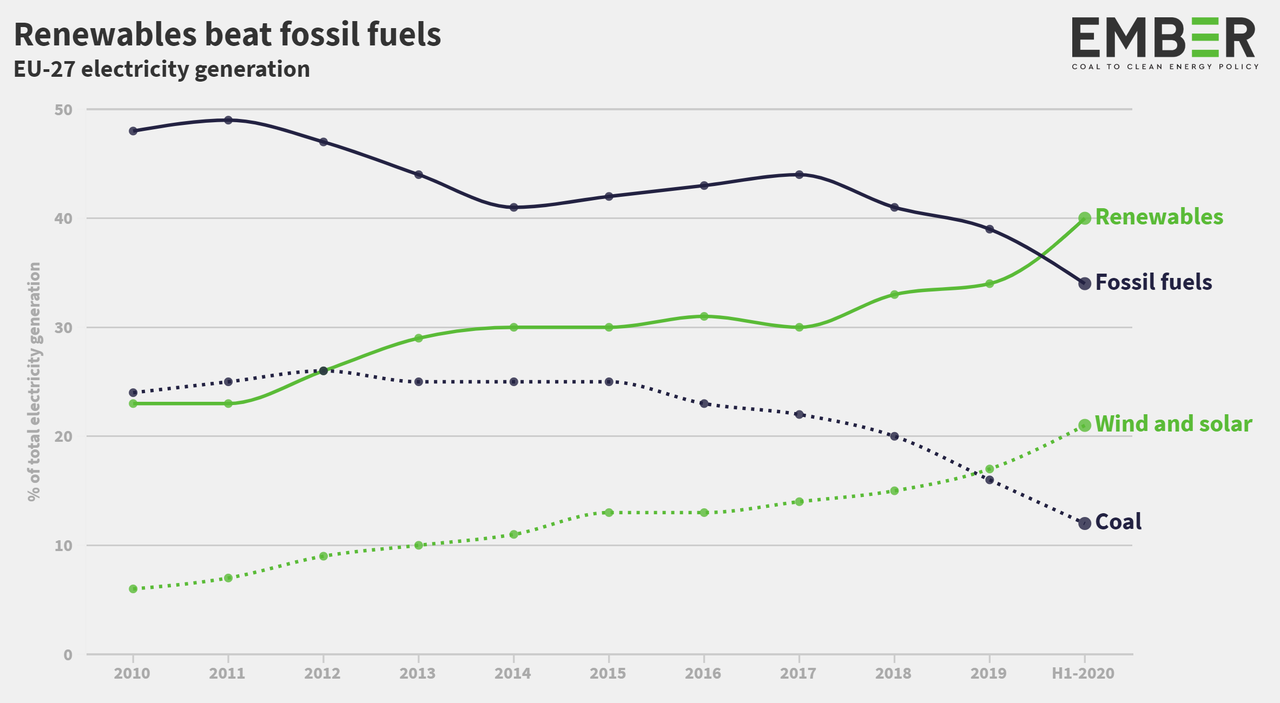This screenshot has height=703, width=1280.
Task: Click the Wind and solar 2010 point
Action: 133,589
